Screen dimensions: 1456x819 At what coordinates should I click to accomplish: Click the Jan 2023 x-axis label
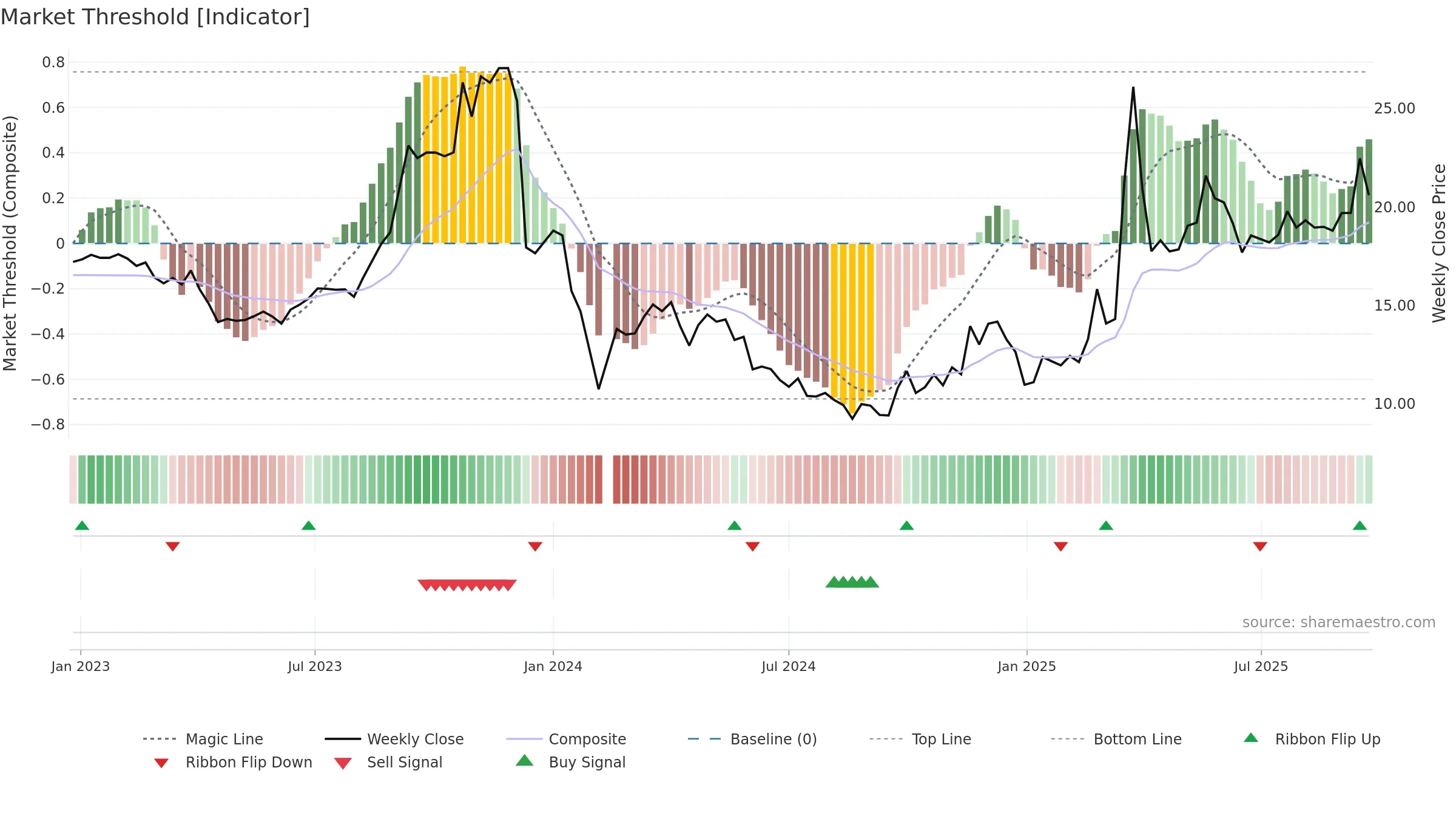click(81, 666)
